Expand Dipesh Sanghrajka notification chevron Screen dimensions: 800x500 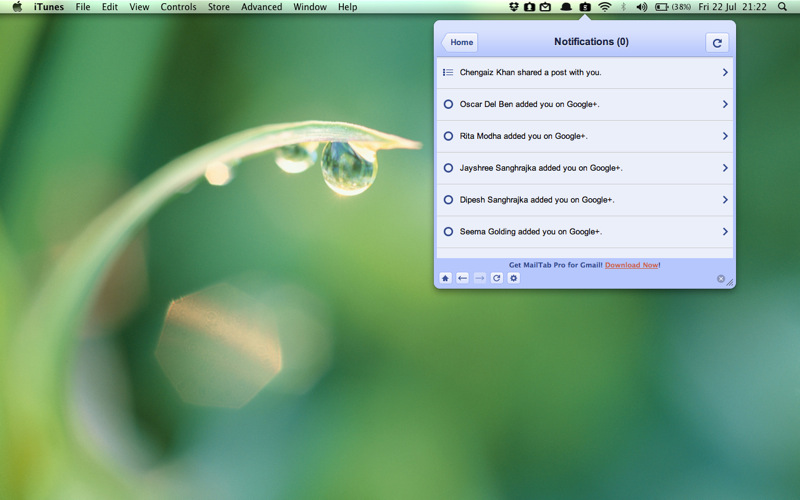(725, 200)
